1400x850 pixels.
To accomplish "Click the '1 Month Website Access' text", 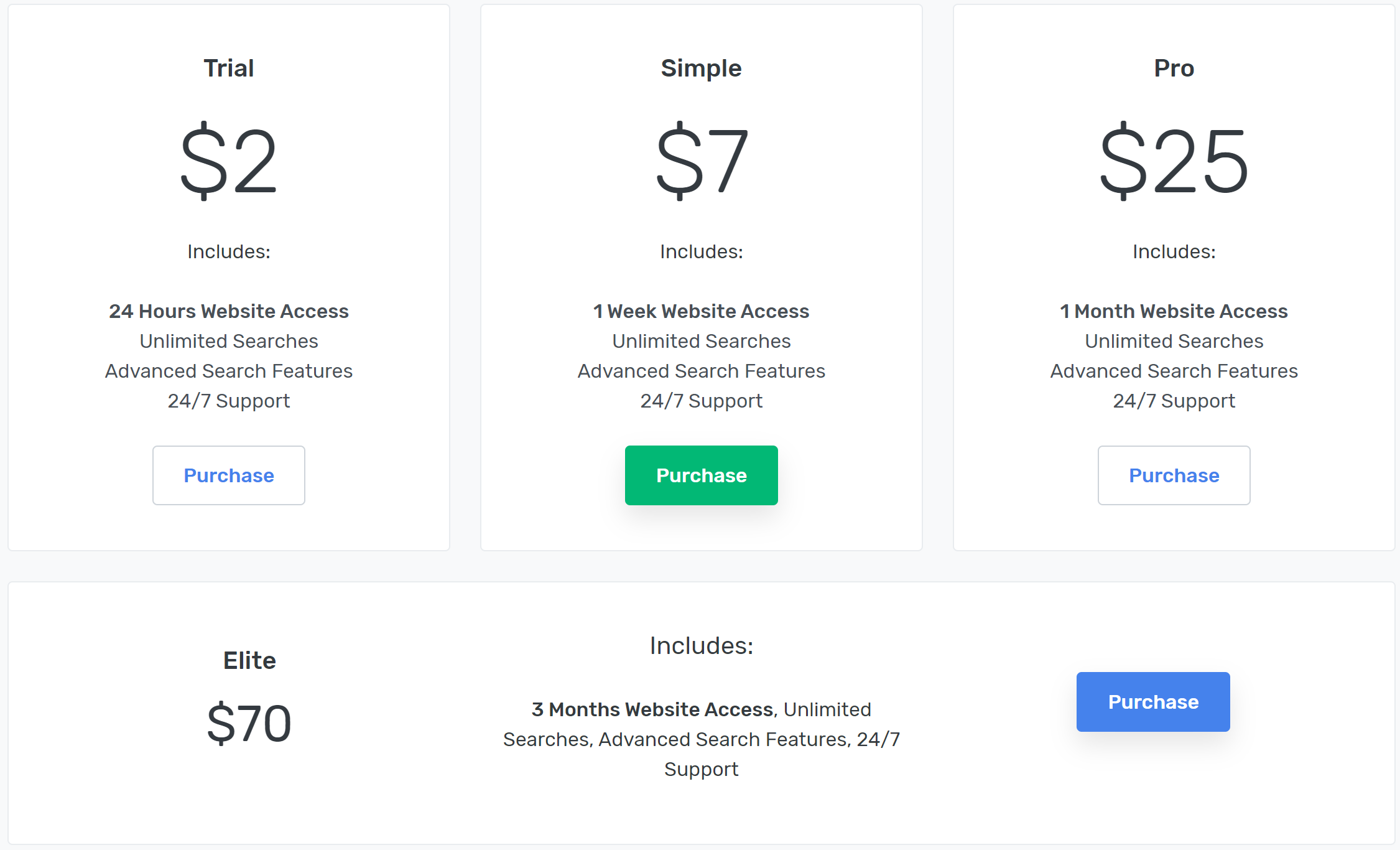I will coord(1174,311).
